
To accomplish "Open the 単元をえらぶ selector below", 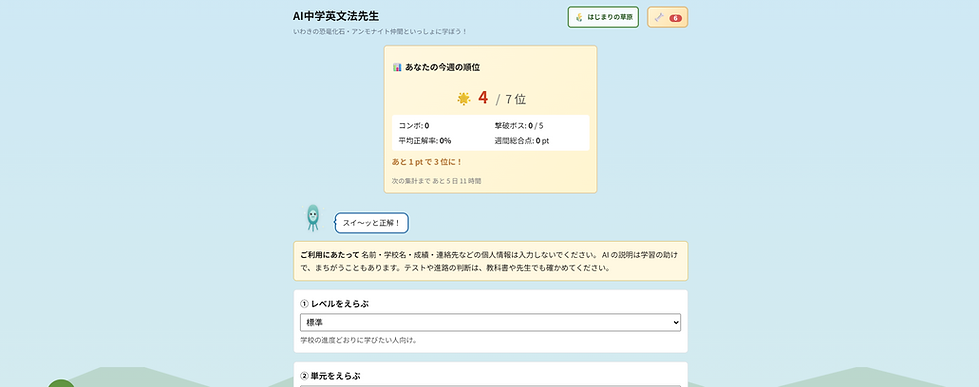I will coord(490,385).
